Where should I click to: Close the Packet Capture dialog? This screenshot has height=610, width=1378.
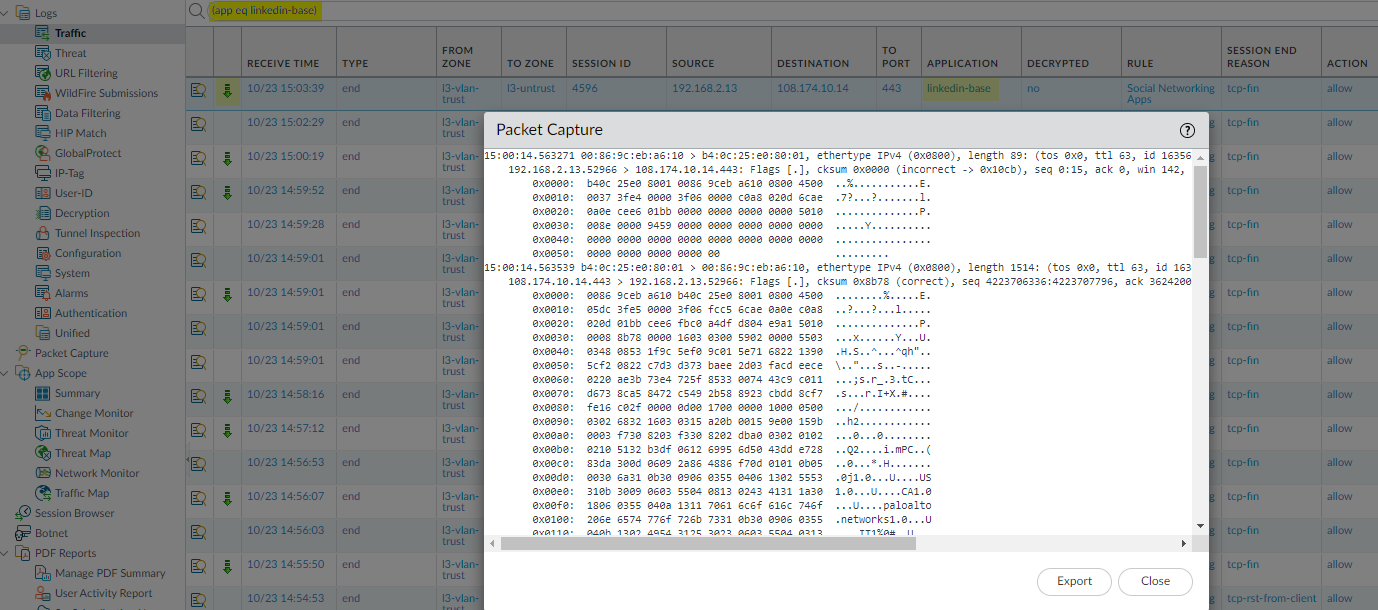point(1155,581)
